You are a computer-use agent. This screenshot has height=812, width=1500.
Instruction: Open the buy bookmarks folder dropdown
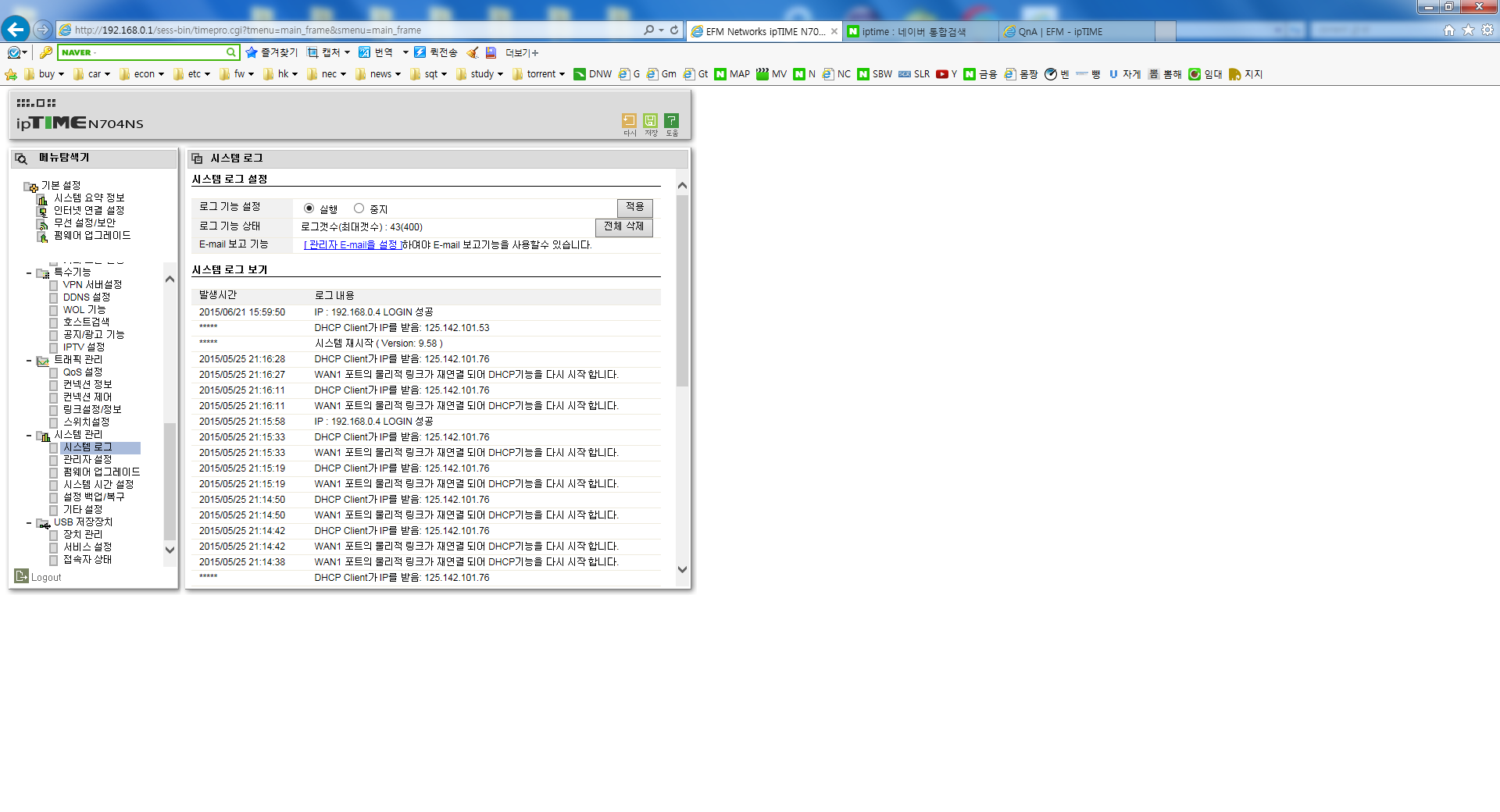click(45, 74)
